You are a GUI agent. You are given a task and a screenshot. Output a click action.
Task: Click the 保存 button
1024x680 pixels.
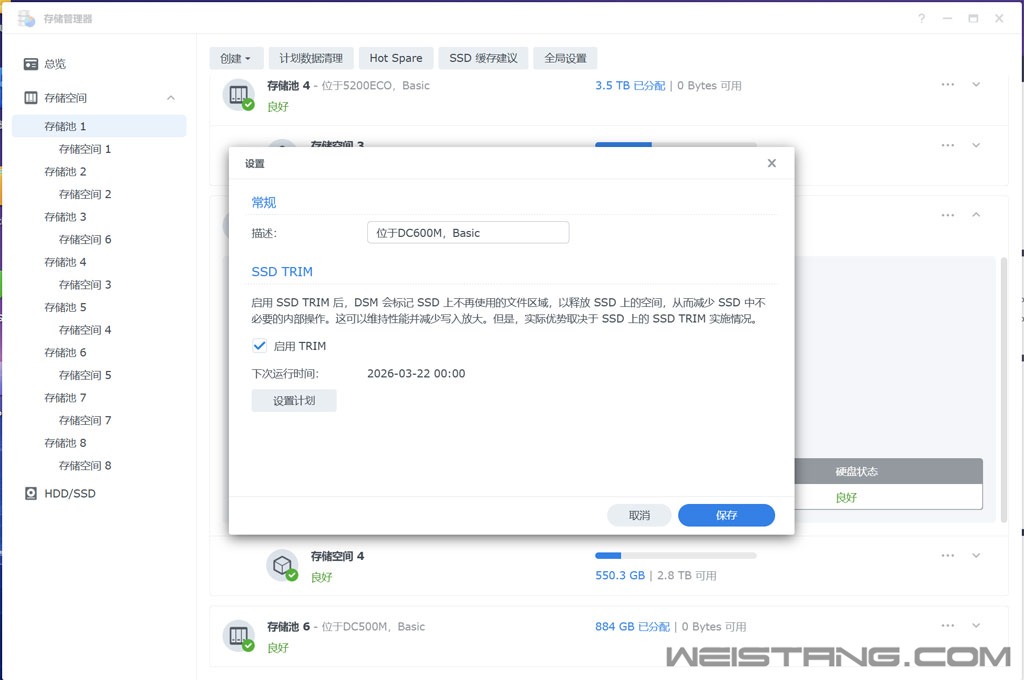(x=726, y=515)
